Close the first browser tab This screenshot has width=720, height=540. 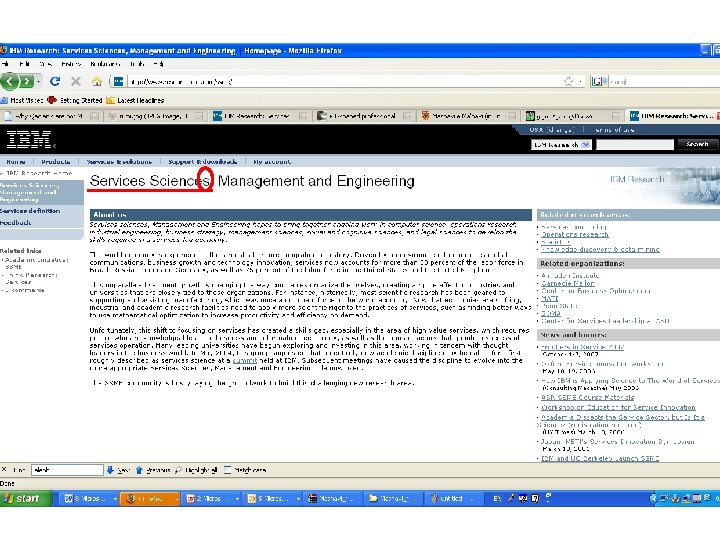point(95,116)
